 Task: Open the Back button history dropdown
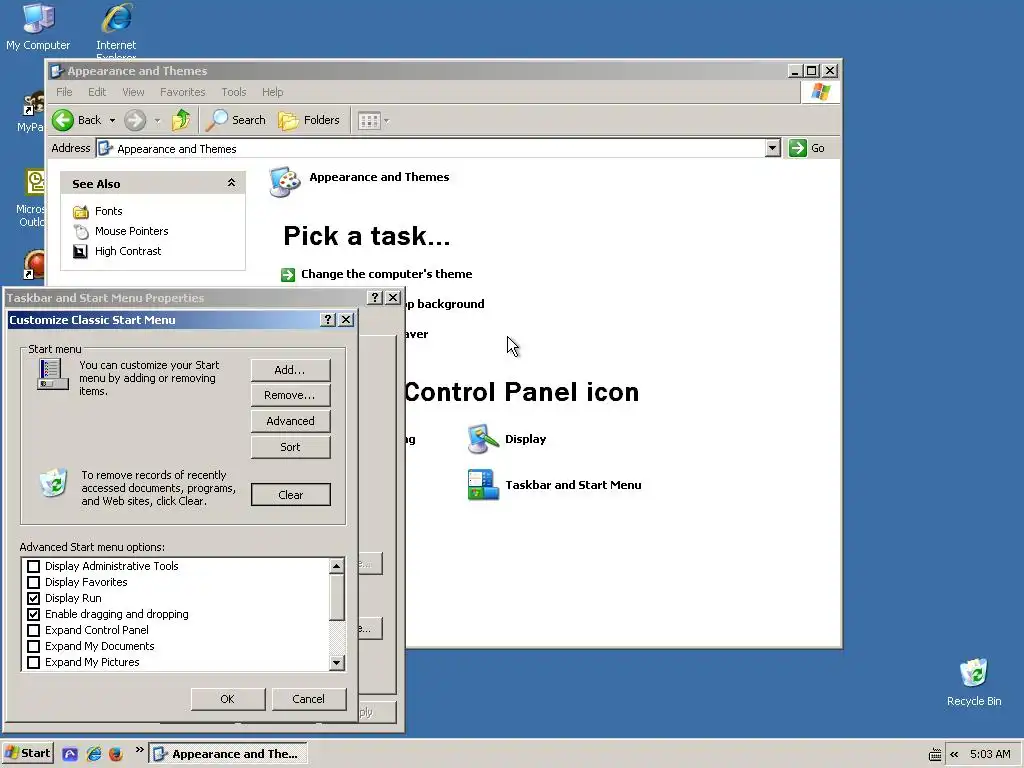112,120
